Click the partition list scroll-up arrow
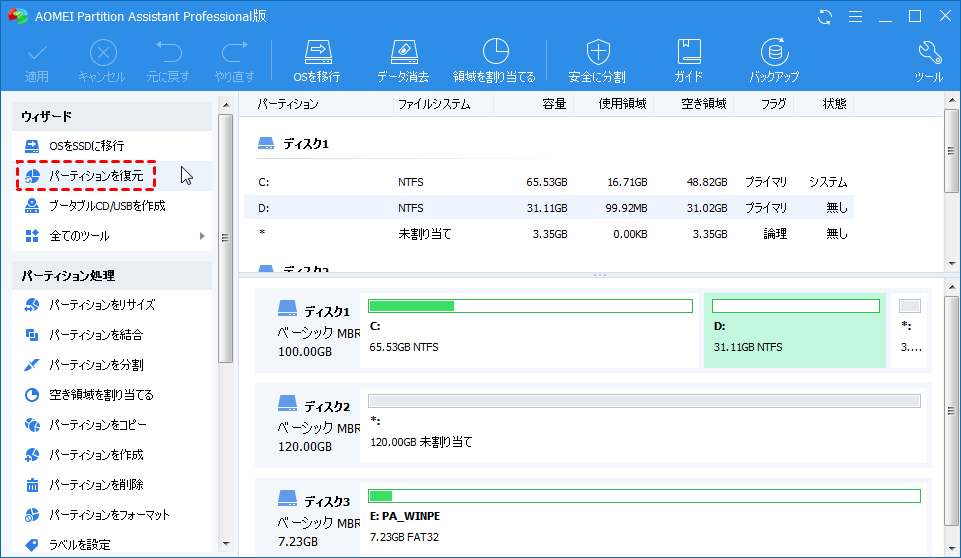 pos(952,100)
